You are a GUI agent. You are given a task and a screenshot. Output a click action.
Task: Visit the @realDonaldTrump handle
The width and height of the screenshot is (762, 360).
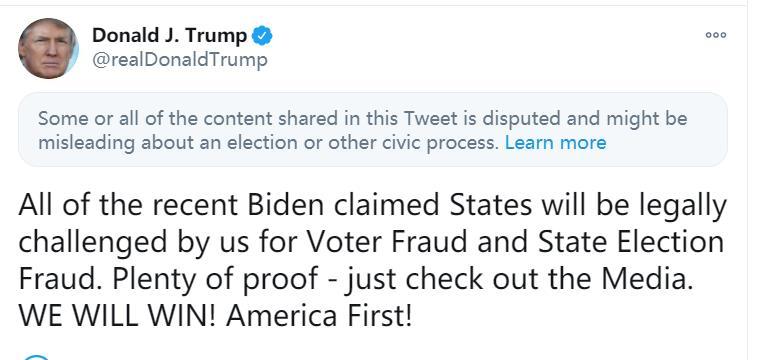pyautogui.click(x=179, y=60)
